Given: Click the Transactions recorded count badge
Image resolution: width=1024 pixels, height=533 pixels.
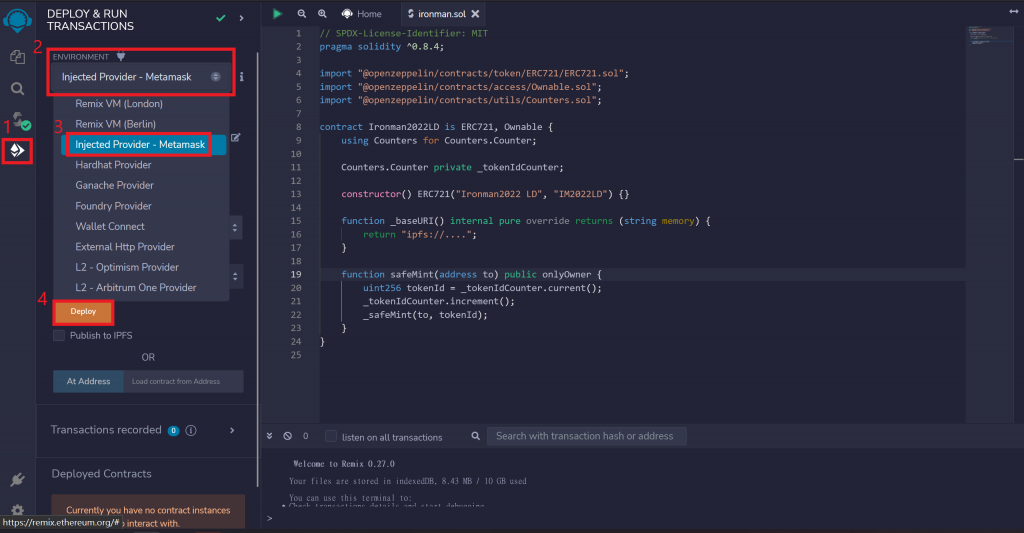Looking at the screenshot, I should [x=173, y=430].
